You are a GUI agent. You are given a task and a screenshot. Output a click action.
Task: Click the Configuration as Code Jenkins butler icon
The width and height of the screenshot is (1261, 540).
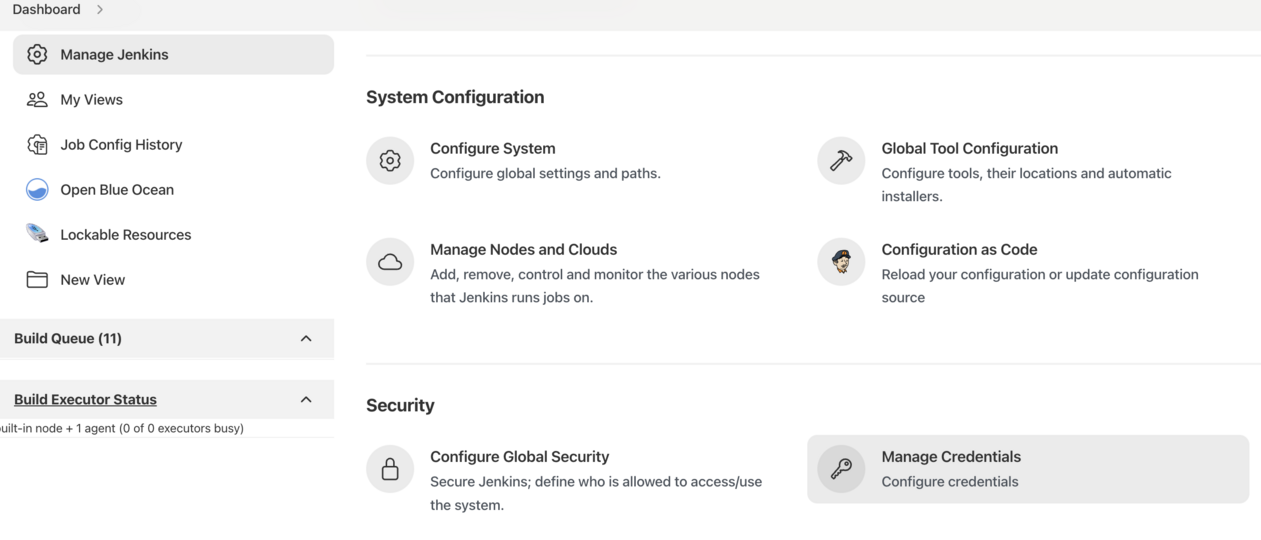coord(841,261)
